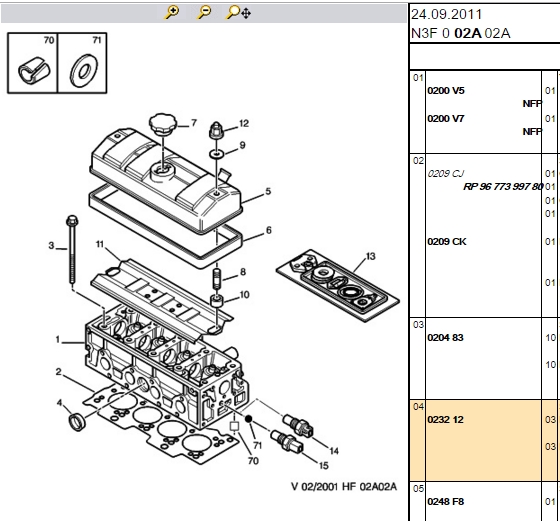Select callout number 71 near black dot
The width and height of the screenshot is (560, 521).
click(258, 446)
